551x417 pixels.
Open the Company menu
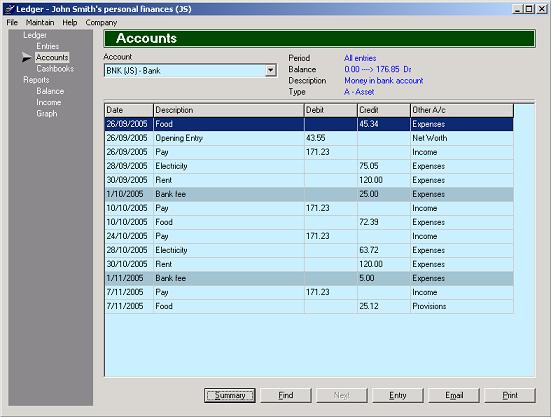click(101, 22)
